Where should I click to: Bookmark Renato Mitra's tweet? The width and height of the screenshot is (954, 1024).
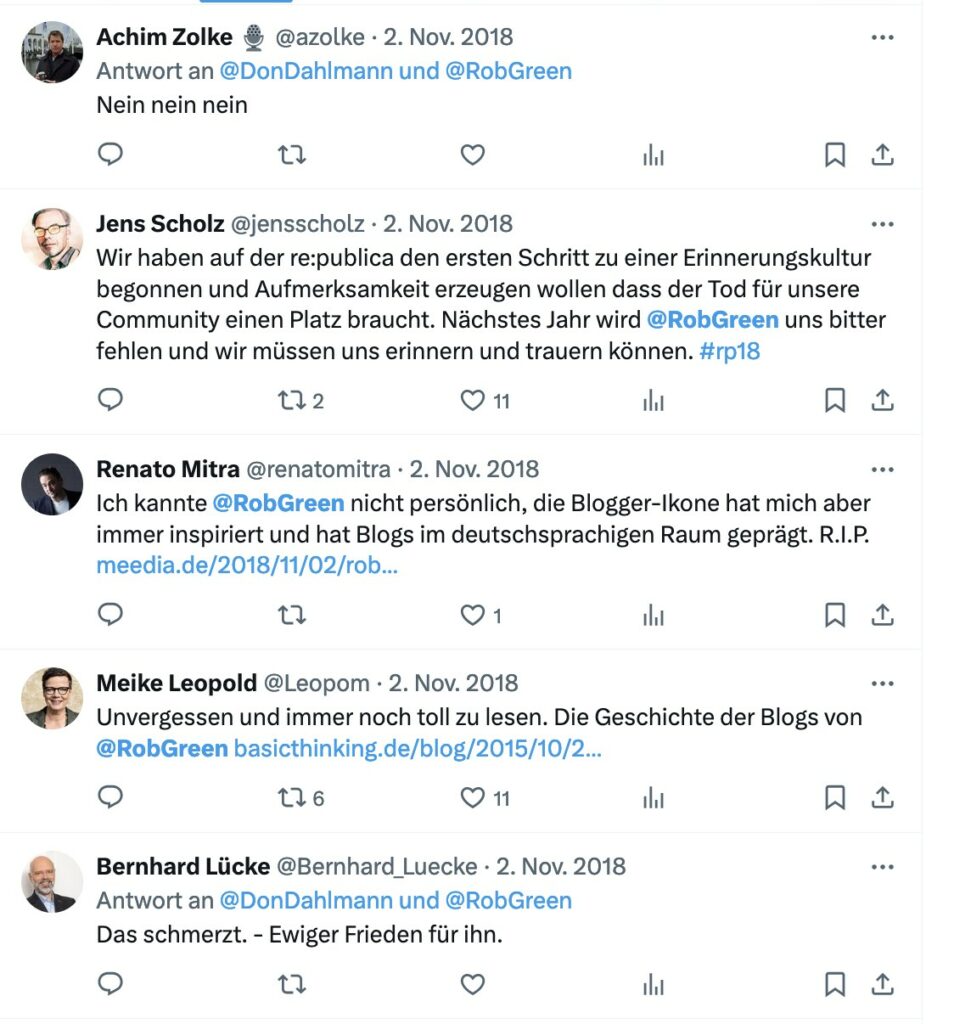835,615
